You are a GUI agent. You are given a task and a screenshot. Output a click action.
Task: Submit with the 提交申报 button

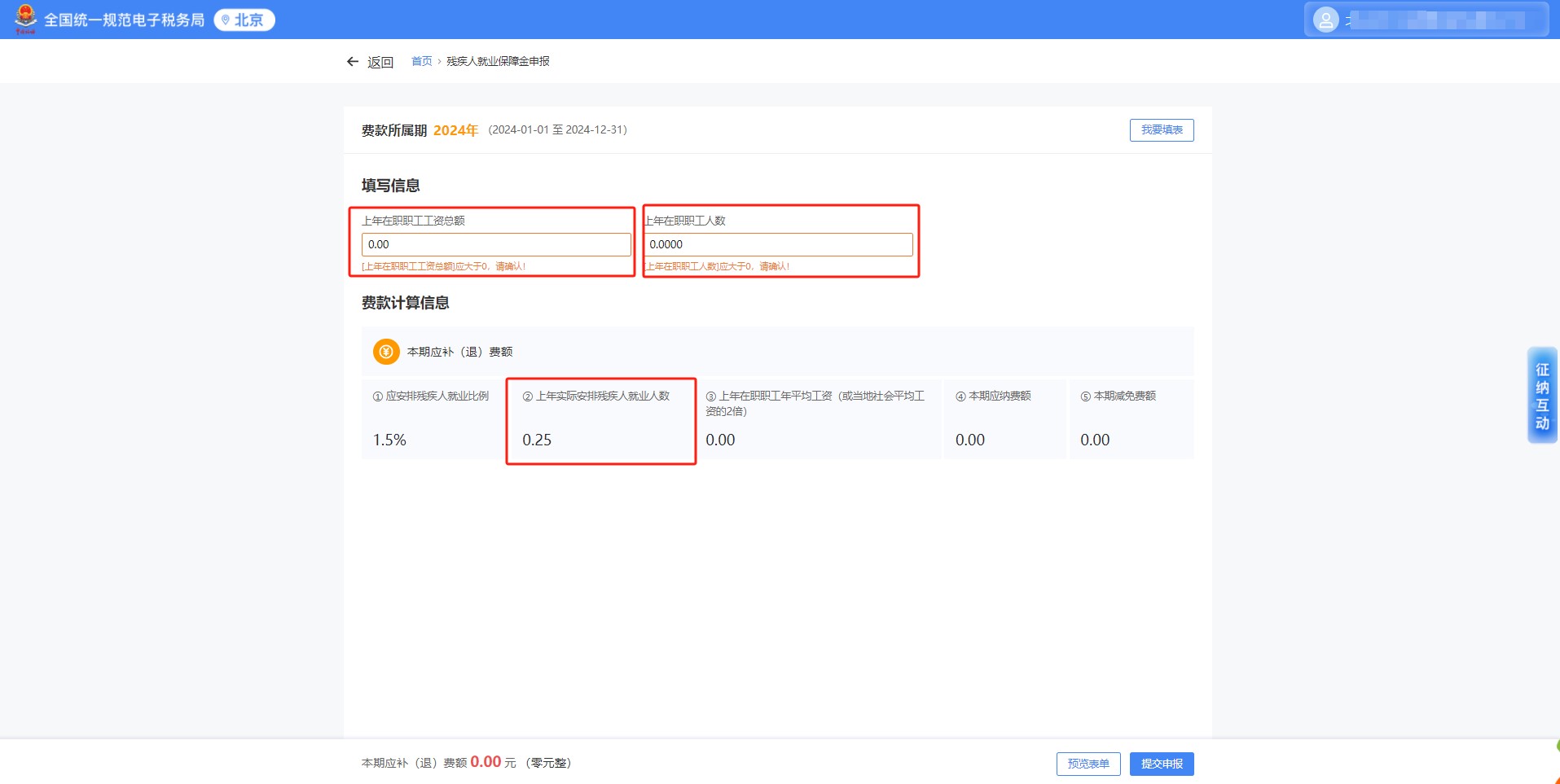click(x=1161, y=764)
